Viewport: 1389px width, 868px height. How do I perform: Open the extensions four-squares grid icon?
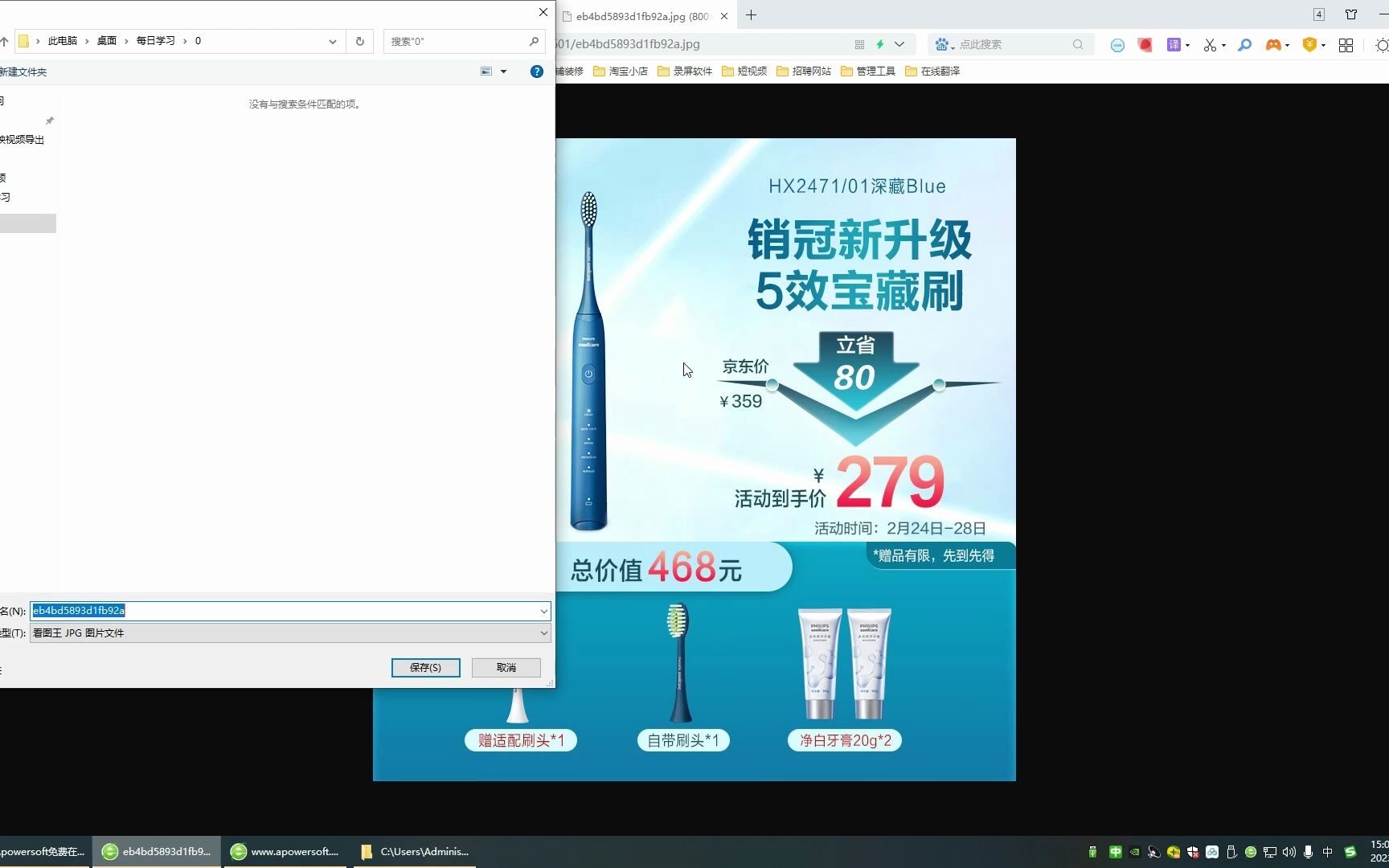pyautogui.click(x=1346, y=45)
